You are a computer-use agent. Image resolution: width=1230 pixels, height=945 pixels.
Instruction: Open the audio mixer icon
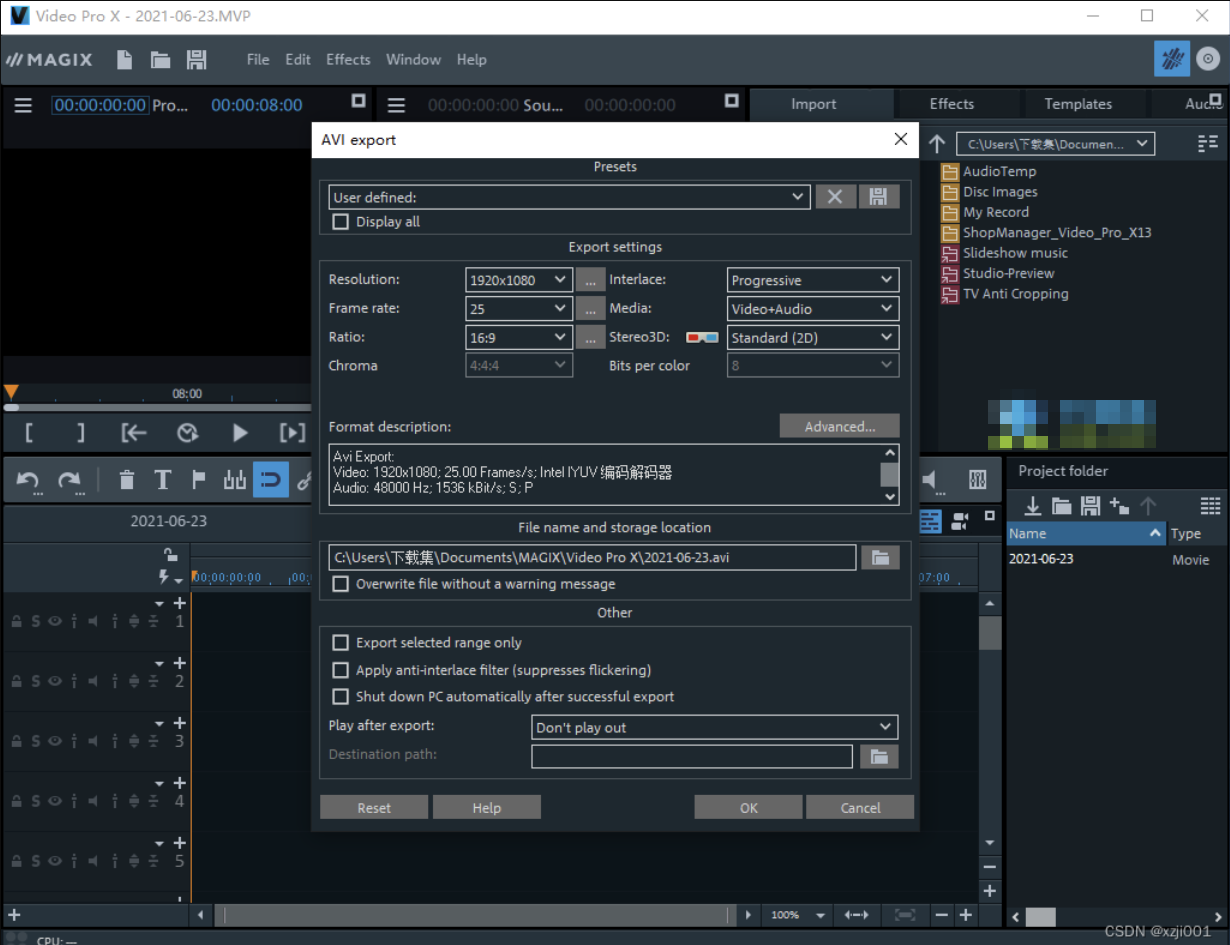(x=977, y=480)
